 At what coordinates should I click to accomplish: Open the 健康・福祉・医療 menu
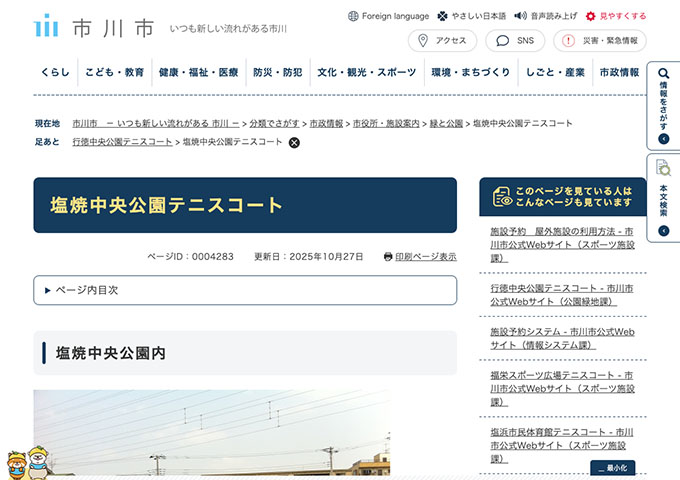(199, 72)
